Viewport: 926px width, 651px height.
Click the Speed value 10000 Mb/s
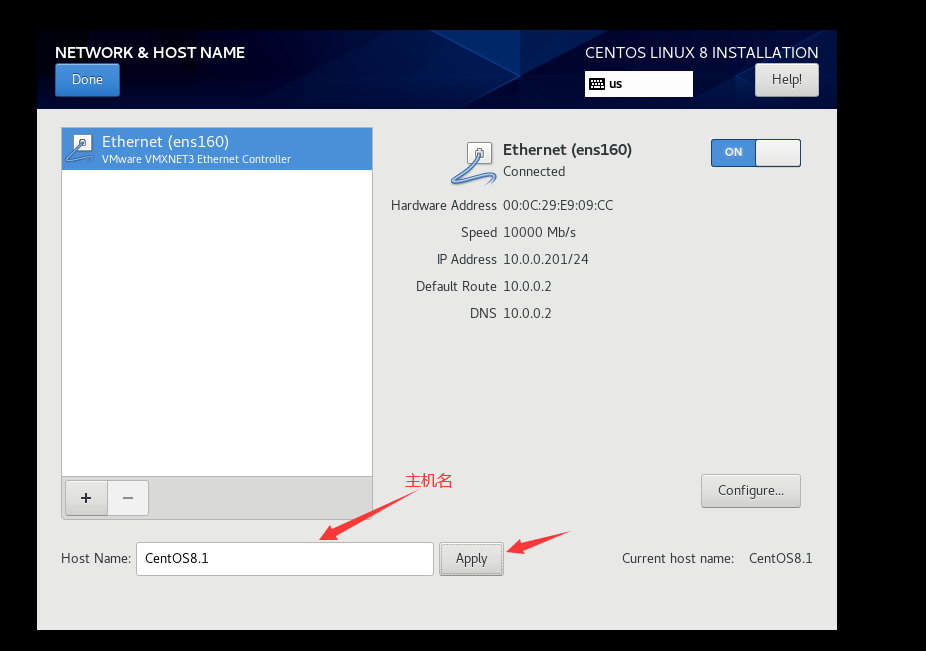539,232
